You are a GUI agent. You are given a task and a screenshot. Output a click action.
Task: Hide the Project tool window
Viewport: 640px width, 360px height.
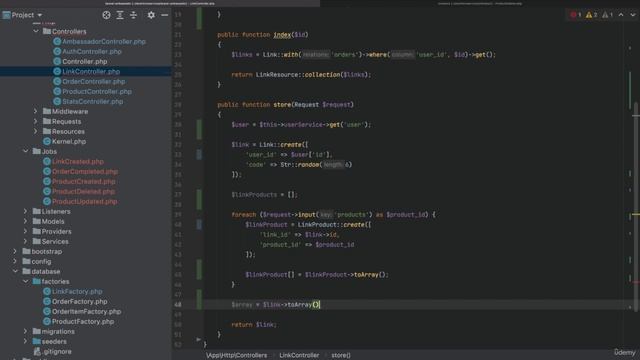(164, 15)
